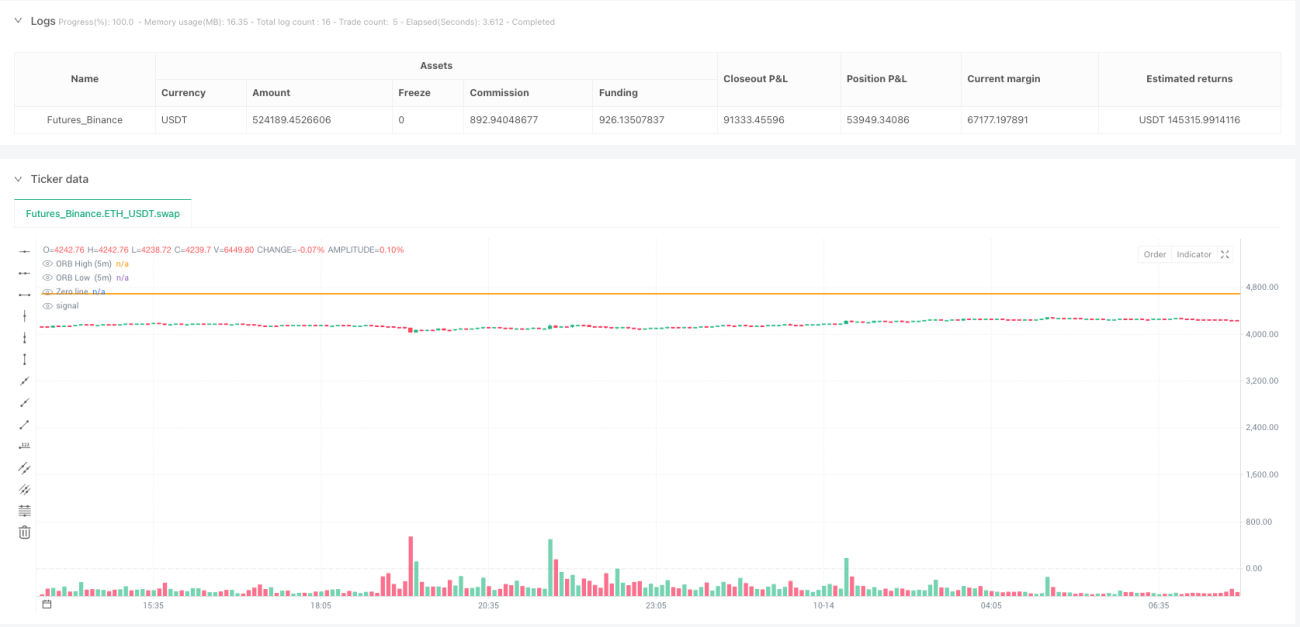The width and height of the screenshot is (1300, 627).
Task: Select the price line tool
Action: 25,446
